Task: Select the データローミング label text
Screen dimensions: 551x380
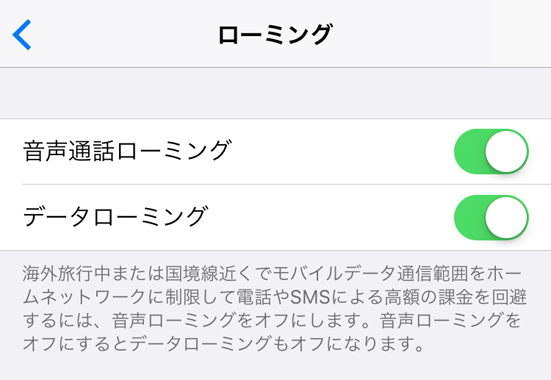Action: click(x=116, y=217)
